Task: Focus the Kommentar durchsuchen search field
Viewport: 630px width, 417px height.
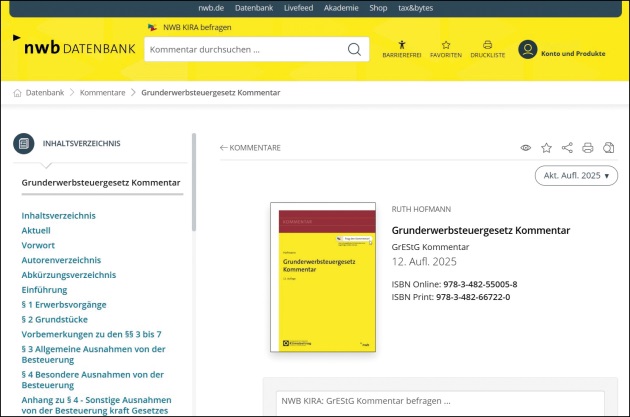Action: pos(245,49)
